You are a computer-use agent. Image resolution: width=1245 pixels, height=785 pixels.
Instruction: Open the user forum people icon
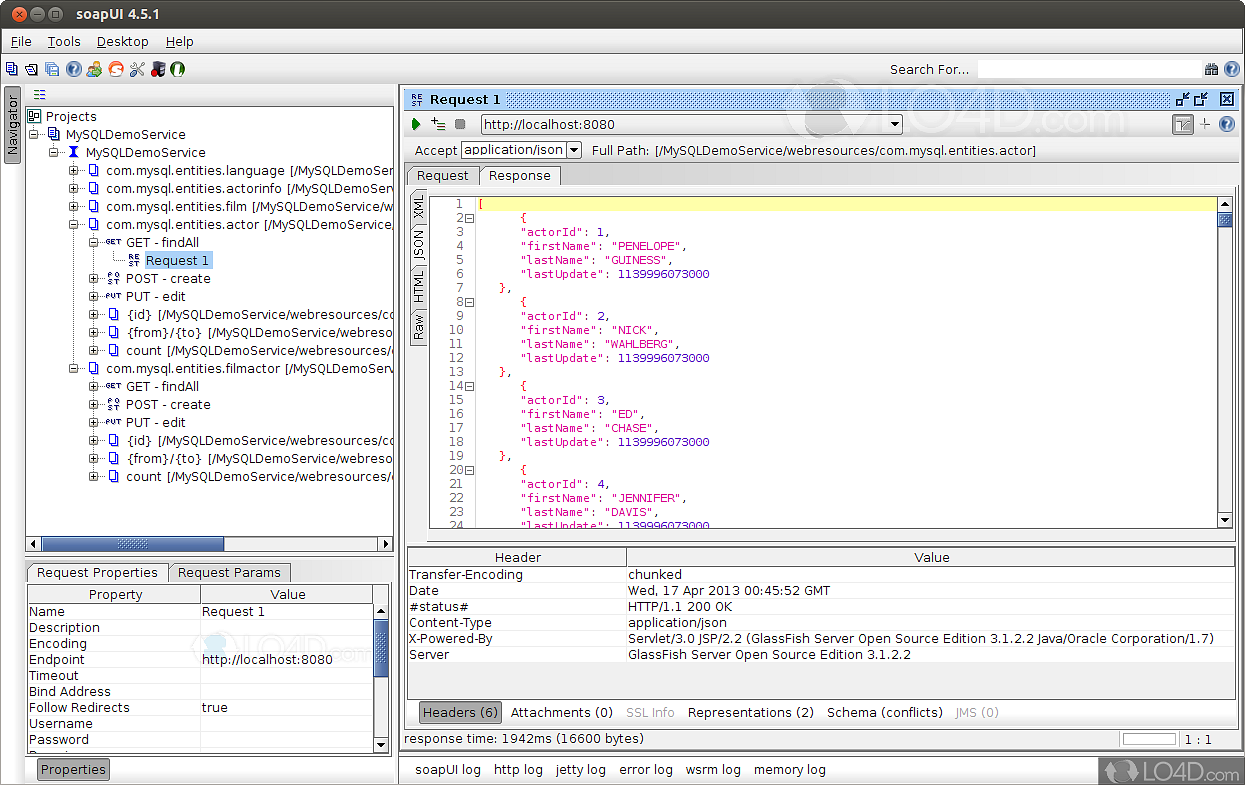[x=94, y=69]
